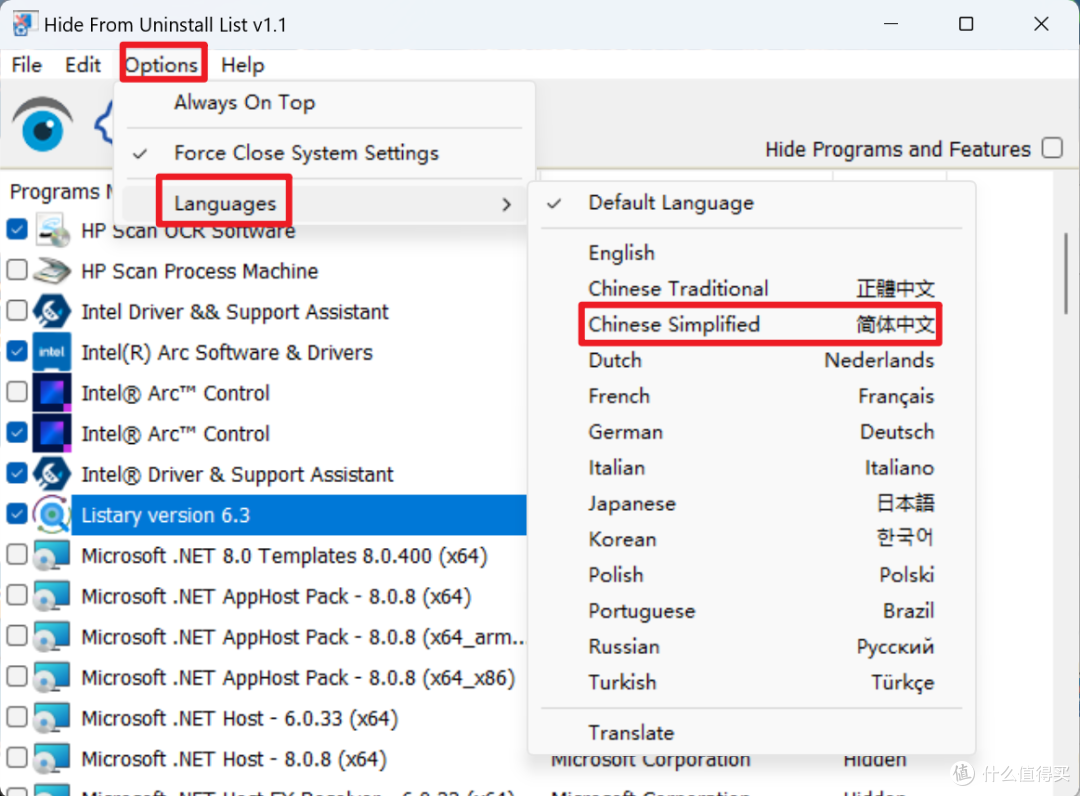Click the .NET 8.0 Templates installer icon
Viewport: 1080px width, 796px height.
(x=52, y=555)
